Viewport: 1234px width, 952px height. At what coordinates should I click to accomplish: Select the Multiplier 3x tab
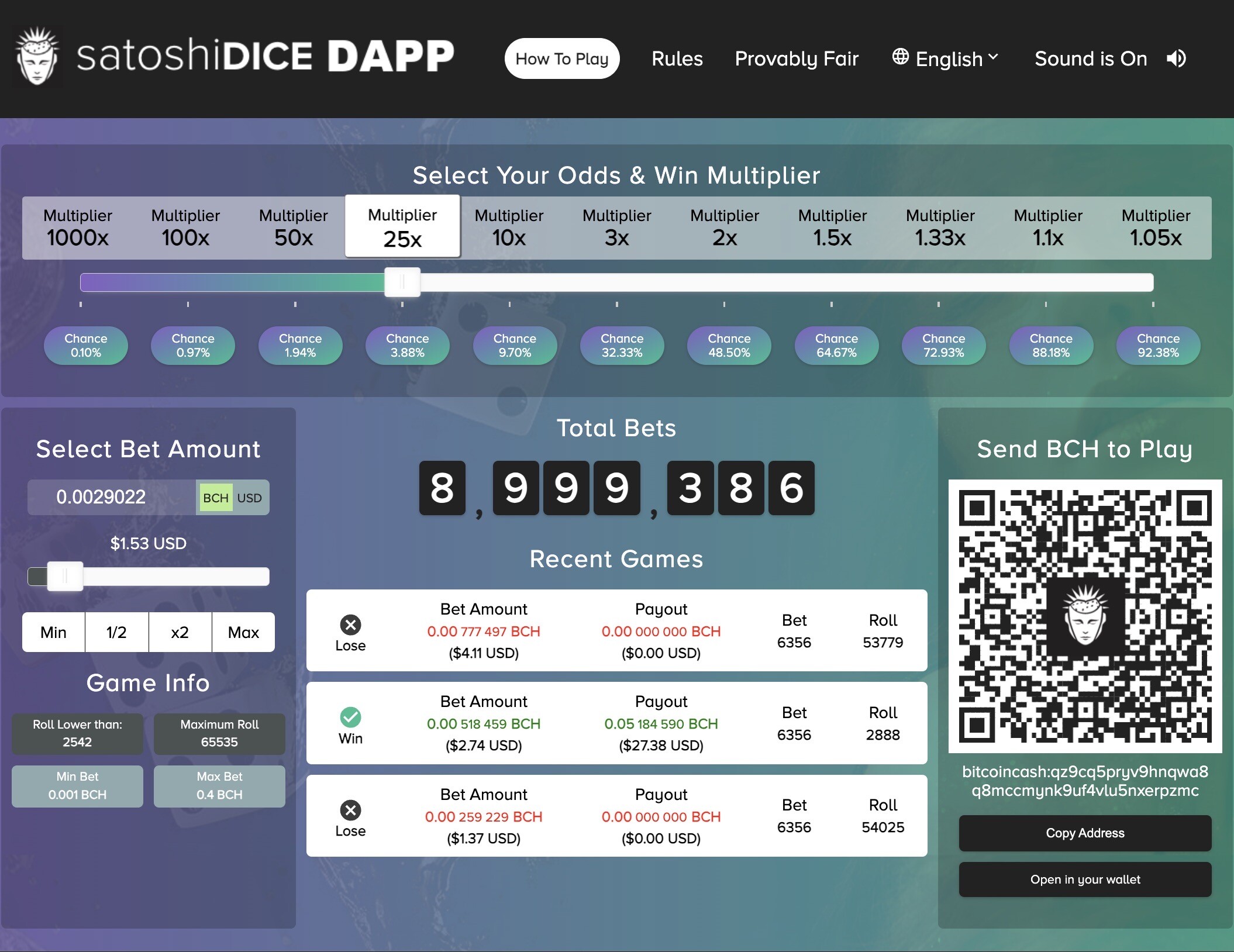617,228
